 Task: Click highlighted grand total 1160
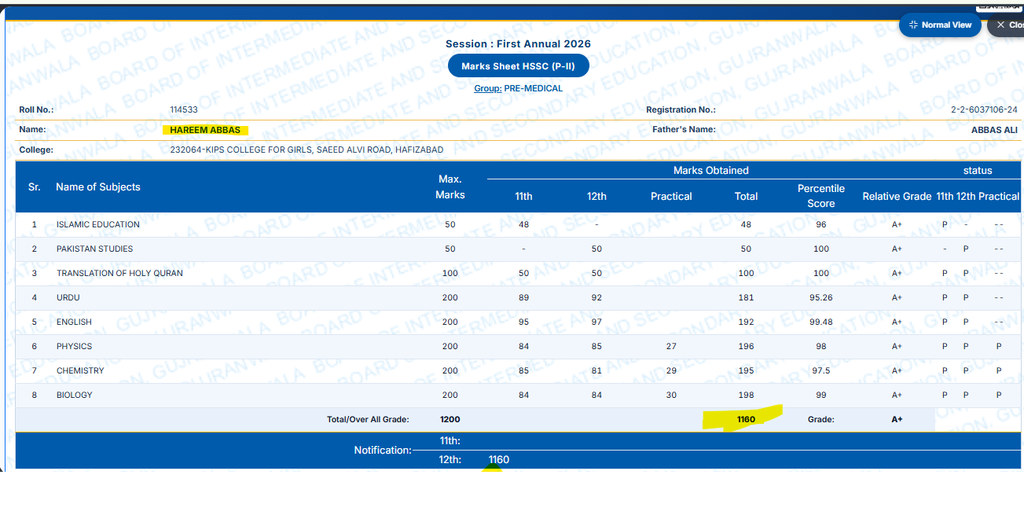746,419
